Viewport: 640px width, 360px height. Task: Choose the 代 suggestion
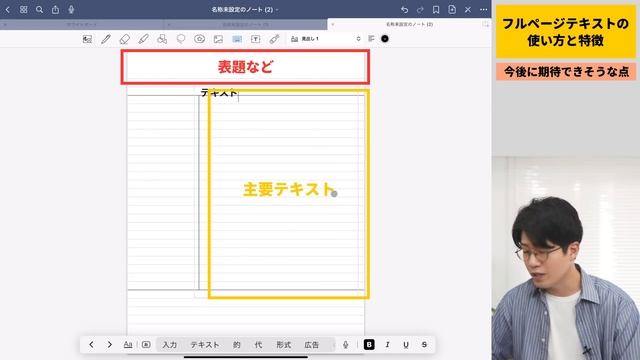click(258, 344)
